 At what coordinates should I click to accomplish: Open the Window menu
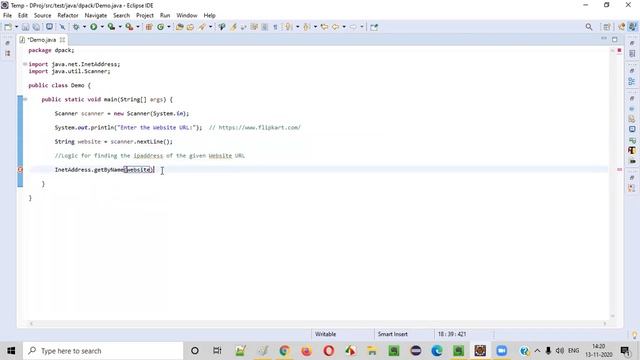click(x=187, y=15)
